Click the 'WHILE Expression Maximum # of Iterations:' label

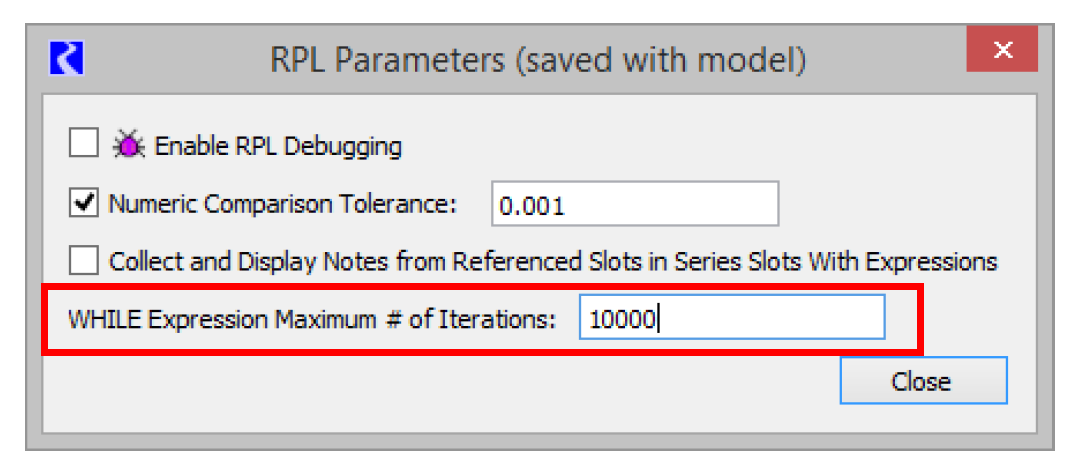(311, 320)
